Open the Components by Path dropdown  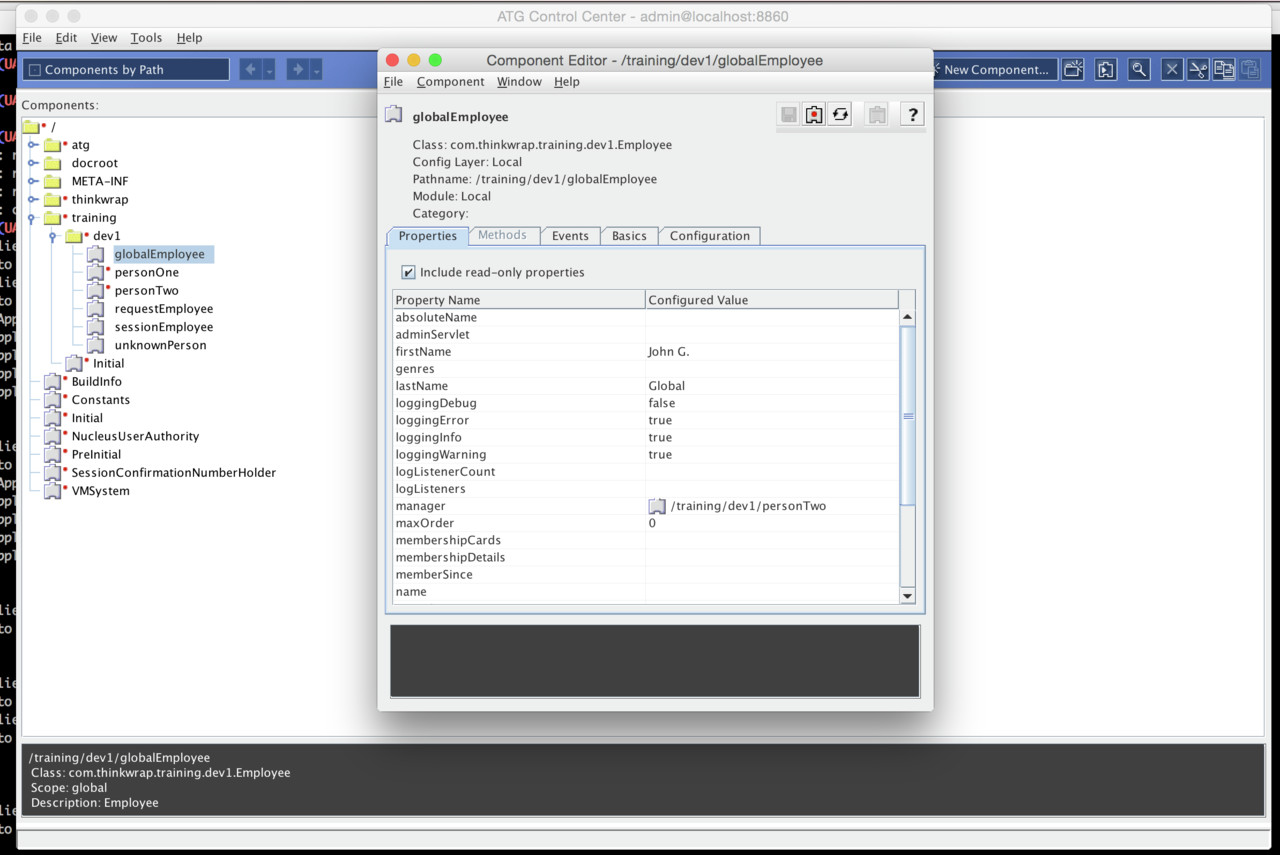pyautogui.click(x=126, y=69)
